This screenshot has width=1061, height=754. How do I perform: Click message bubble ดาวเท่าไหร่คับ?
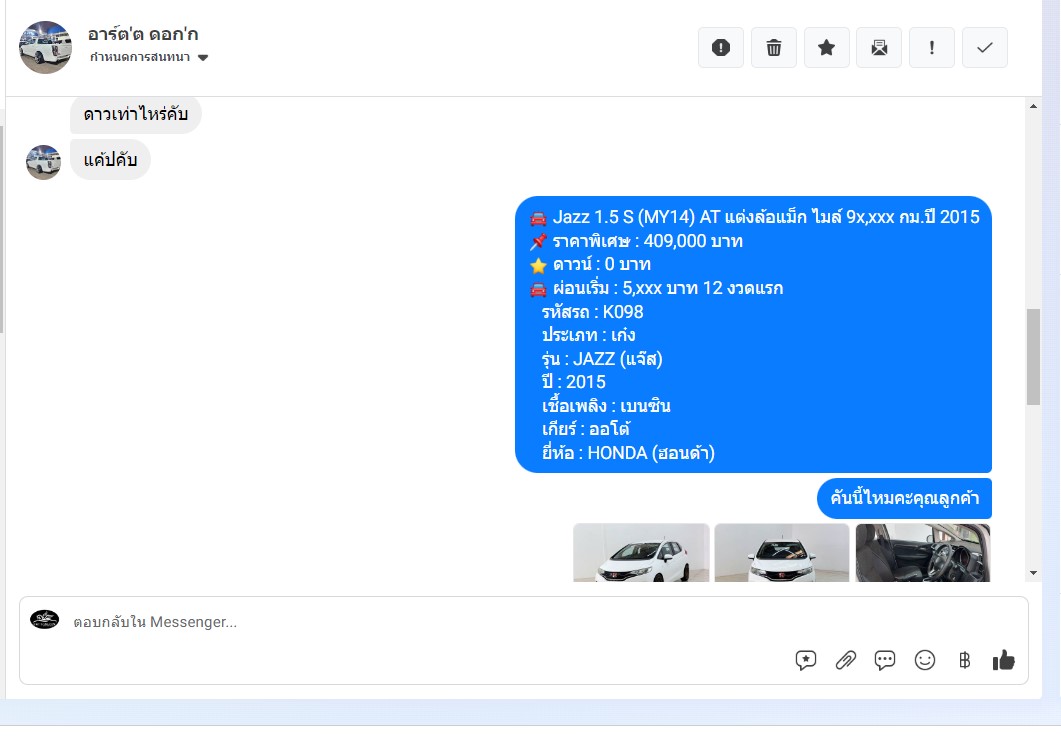point(135,114)
